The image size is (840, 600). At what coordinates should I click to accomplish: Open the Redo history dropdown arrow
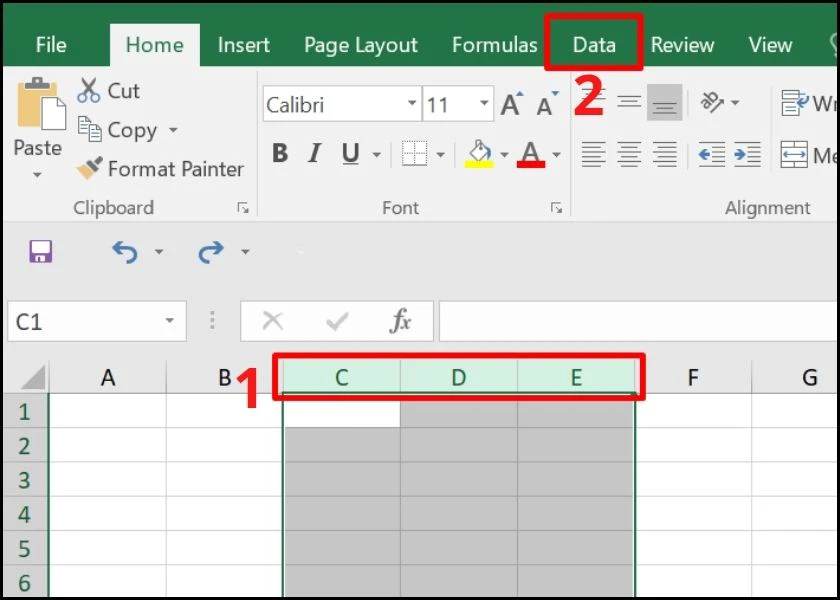tap(245, 251)
